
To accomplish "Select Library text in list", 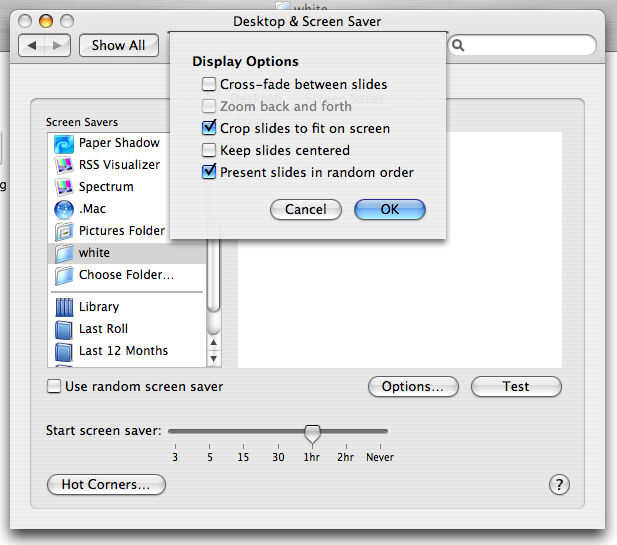I will point(99,307).
